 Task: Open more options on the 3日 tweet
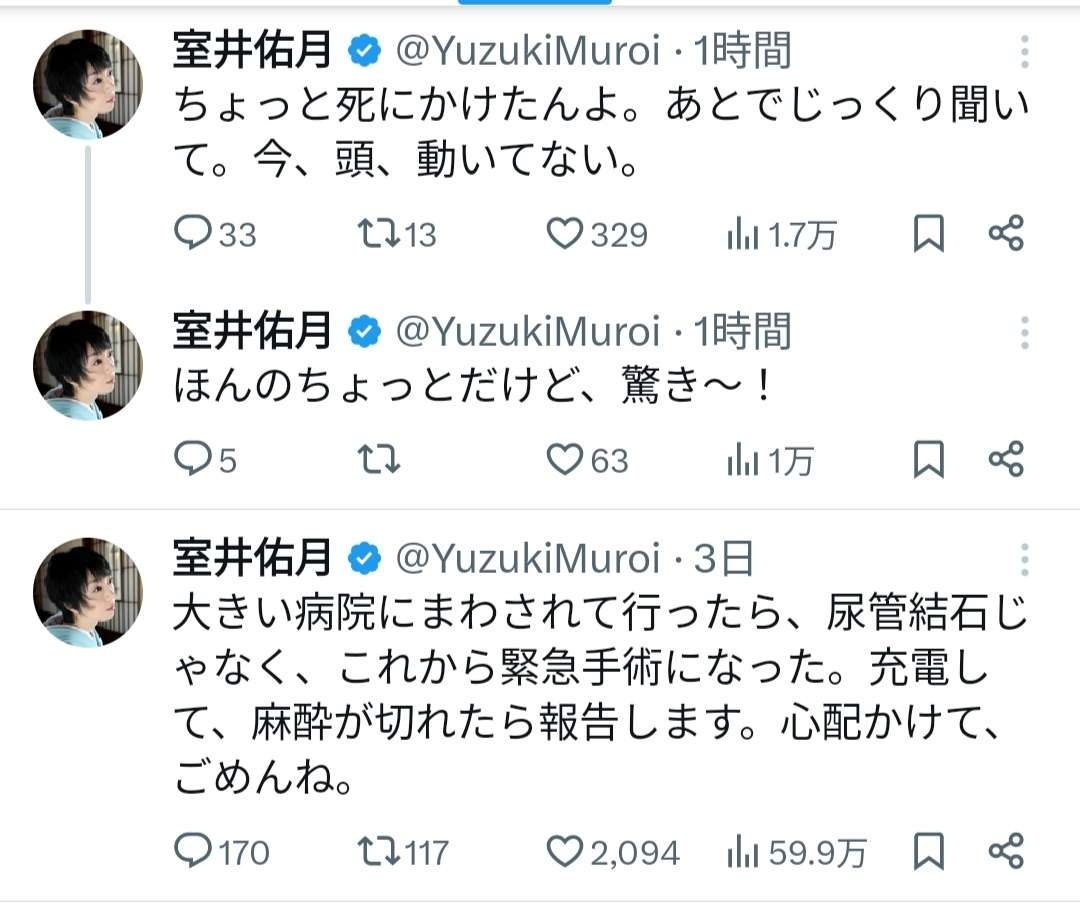click(1025, 560)
